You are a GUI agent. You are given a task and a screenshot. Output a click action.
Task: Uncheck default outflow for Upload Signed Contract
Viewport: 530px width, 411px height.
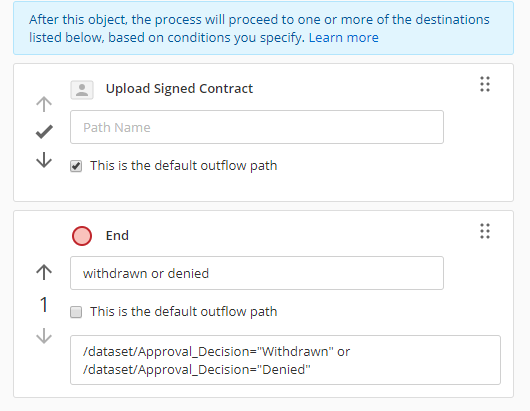(76, 166)
